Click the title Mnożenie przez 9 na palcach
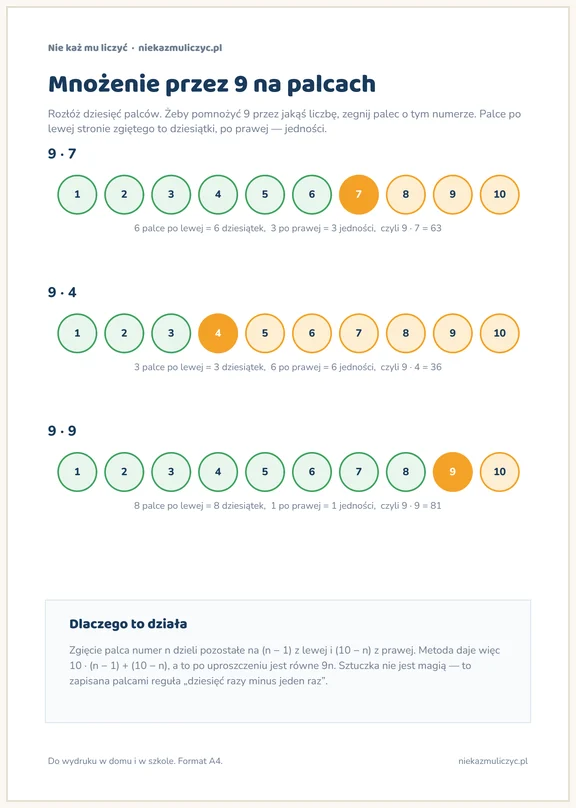The image size is (576, 808). tap(212, 84)
